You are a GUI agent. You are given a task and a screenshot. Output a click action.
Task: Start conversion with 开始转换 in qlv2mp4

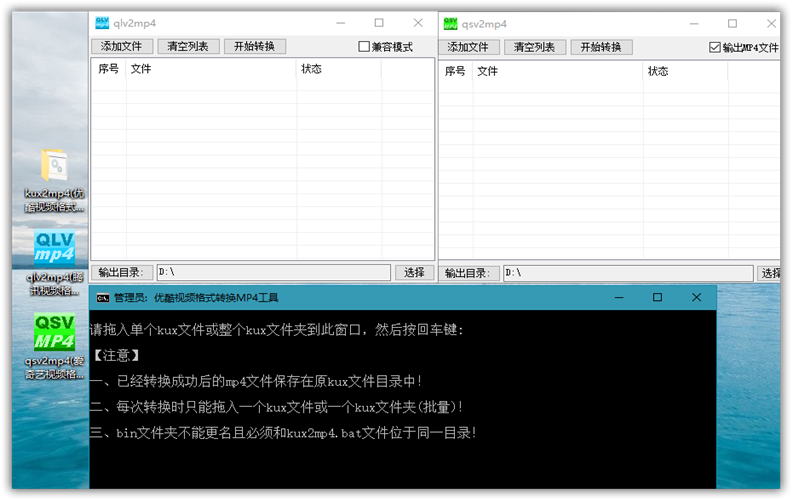click(x=255, y=47)
